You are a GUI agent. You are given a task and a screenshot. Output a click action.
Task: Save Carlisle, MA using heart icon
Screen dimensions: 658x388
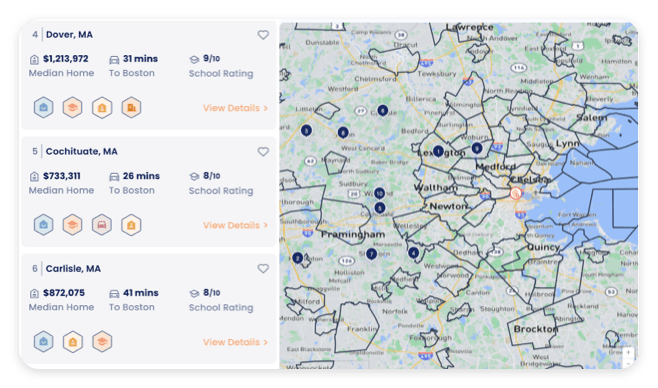tap(263, 268)
